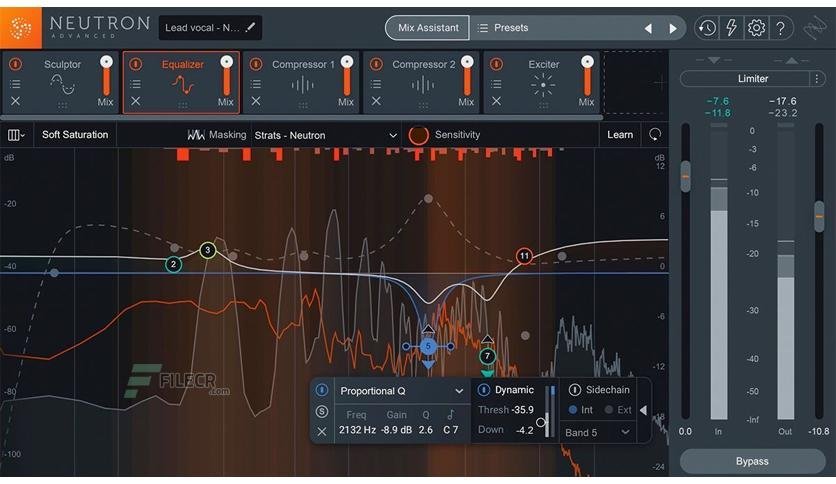Toggle Compressor 2 module power

click(376, 64)
